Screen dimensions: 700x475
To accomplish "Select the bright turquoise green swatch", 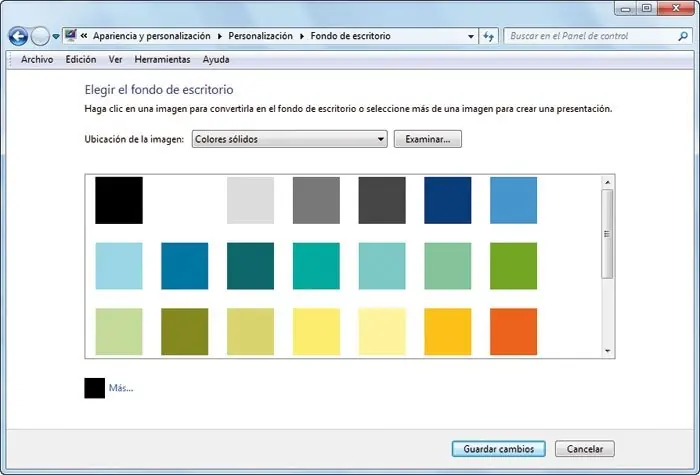I will (x=316, y=266).
